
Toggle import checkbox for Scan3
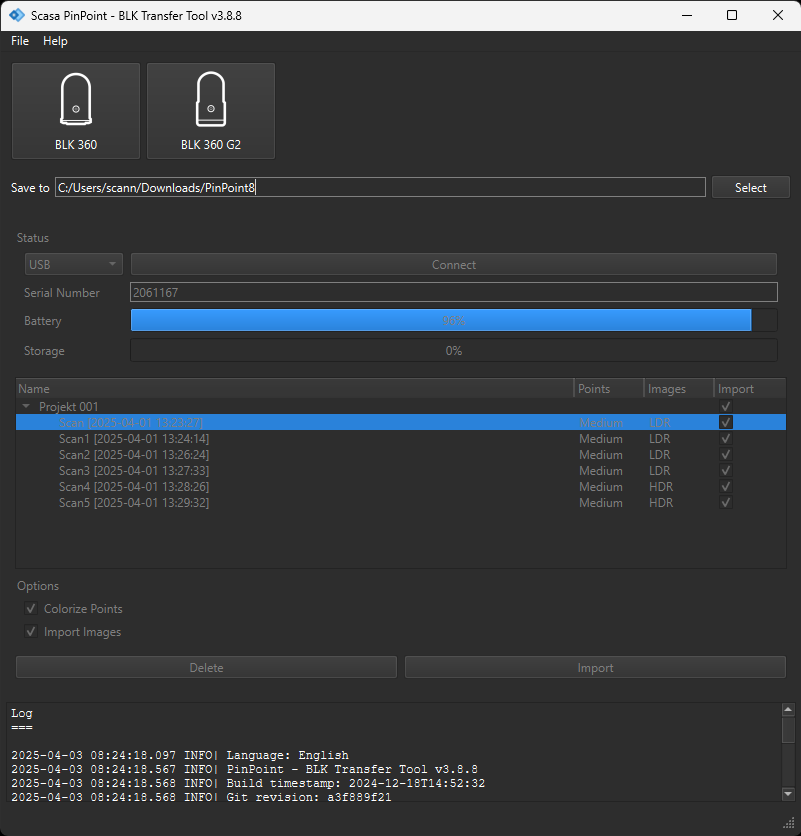(x=725, y=470)
